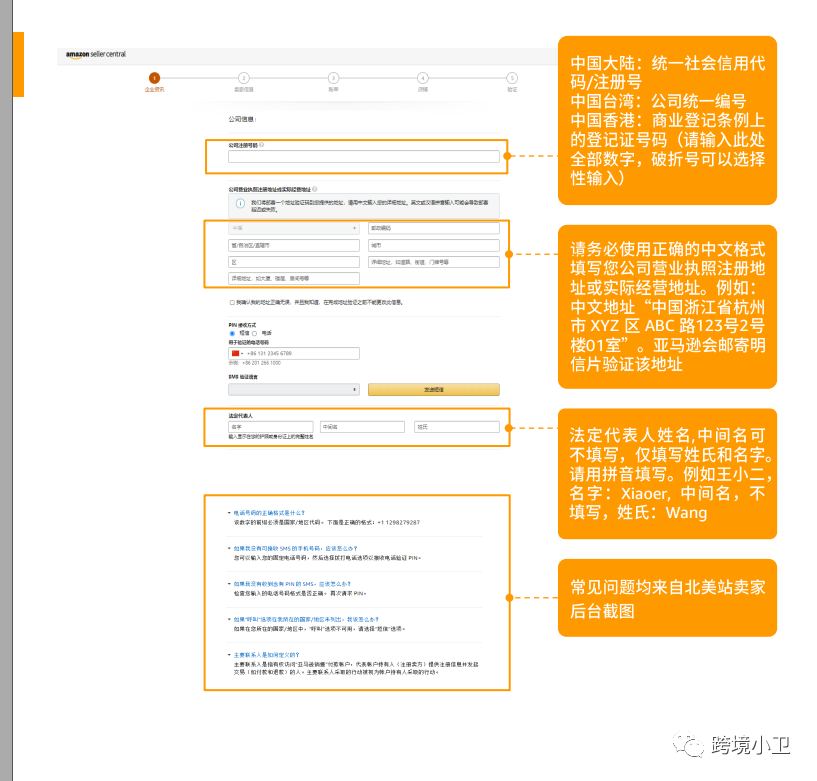Click step 5 验证 progress circle
The image size is (817, 781).
tap(511, 76)
